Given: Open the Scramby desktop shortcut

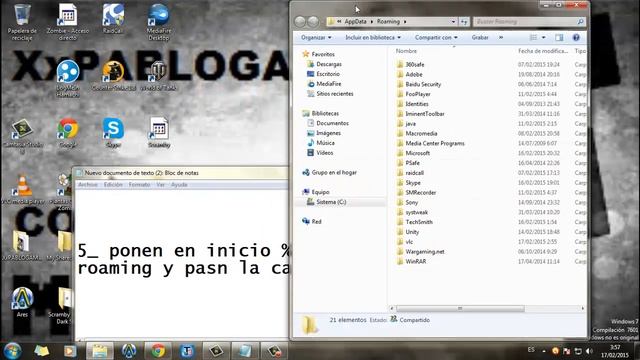Looking at the screenshot, I should click(x=159, y=133).
